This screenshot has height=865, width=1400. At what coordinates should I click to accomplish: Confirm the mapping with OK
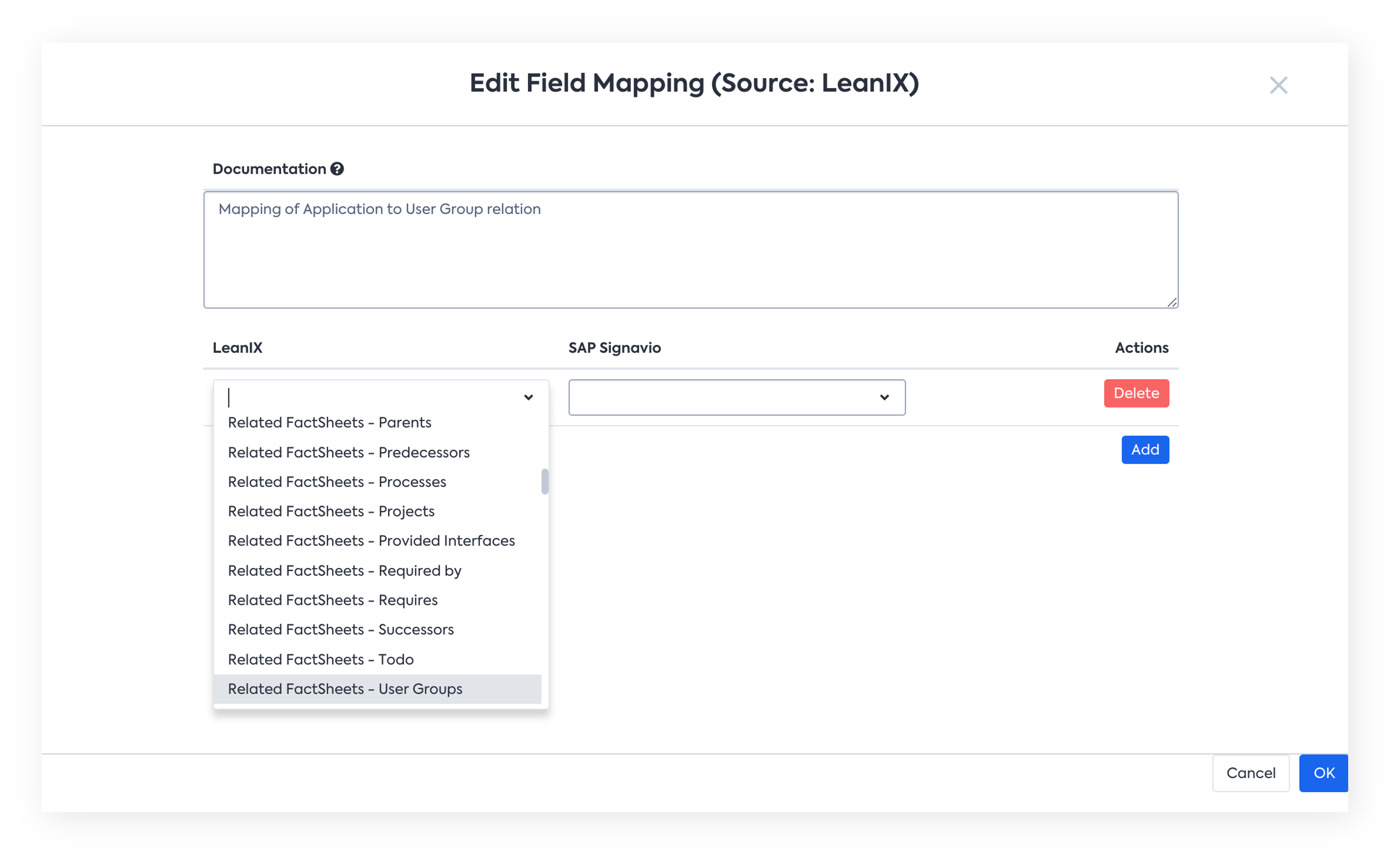(x=1323, y=773)
